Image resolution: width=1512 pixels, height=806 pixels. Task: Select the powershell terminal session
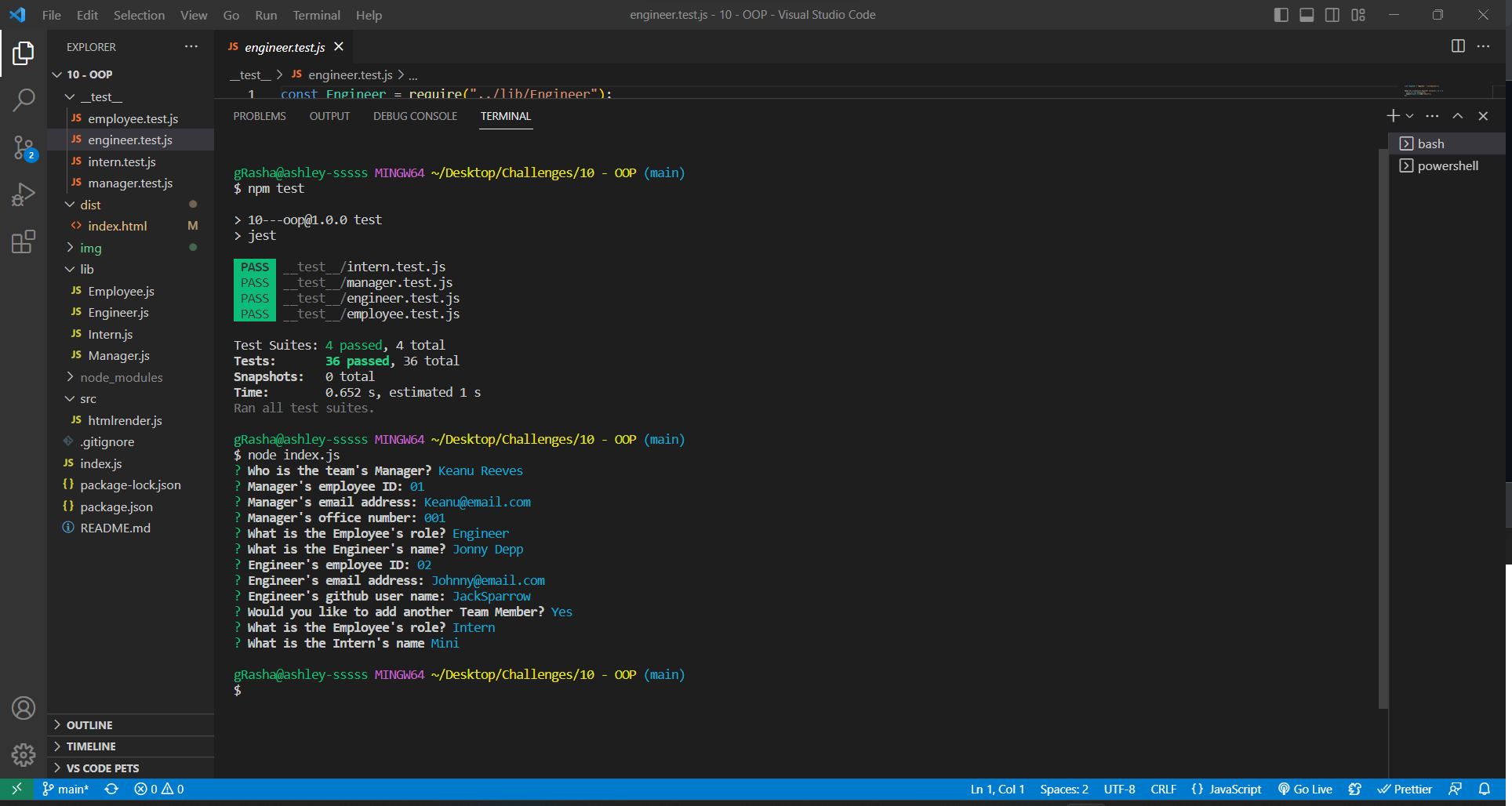(1446, 165)
